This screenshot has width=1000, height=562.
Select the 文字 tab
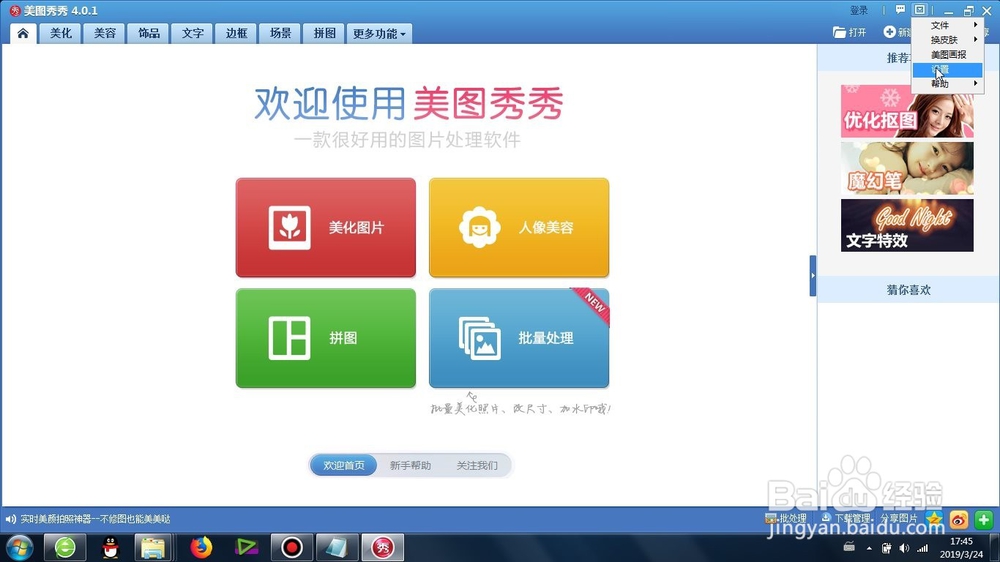click(x=193, y=33)
